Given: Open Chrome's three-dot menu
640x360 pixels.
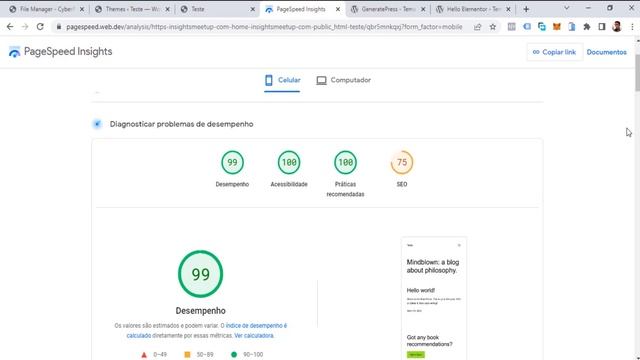Looking at the screenshot, I should [x=632, y=27].
